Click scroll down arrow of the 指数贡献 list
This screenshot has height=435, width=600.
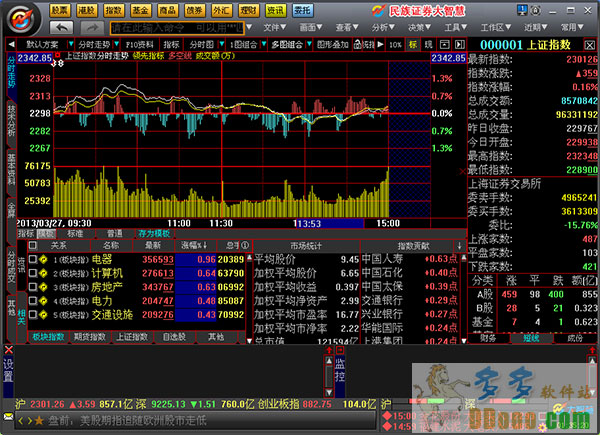click(464, 340)
